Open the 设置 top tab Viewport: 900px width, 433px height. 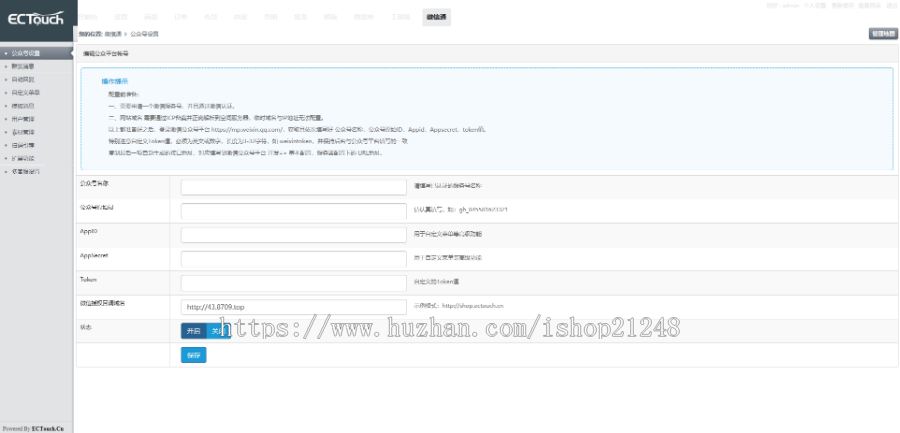pos(121,17)
